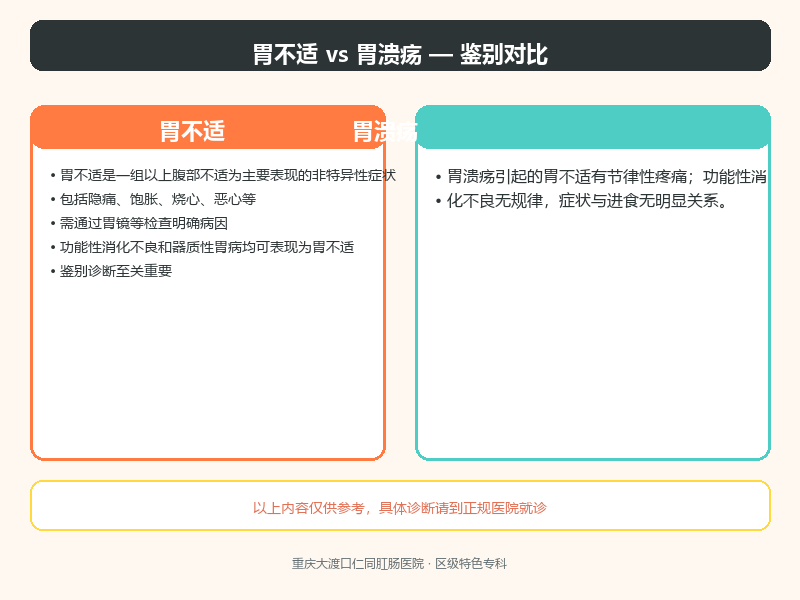This screenshot has height=600, width=800.
Task: Click disclaimer 以上内容仅供参考，具体诊断请到正规医院就诊
Action: tap(400, 508)
